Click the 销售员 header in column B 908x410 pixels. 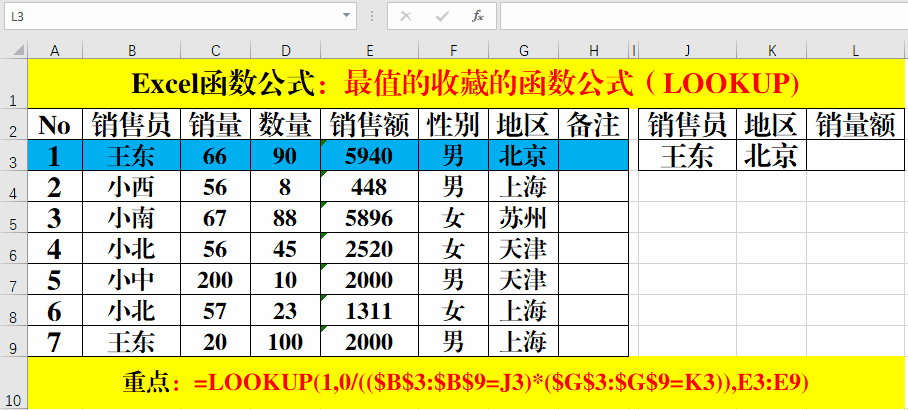(x=131, y=124)
